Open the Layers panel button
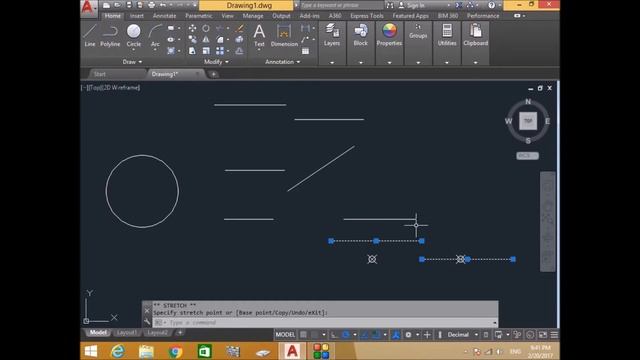The width and height of the screenshot is (640, 360). (332, 35)
